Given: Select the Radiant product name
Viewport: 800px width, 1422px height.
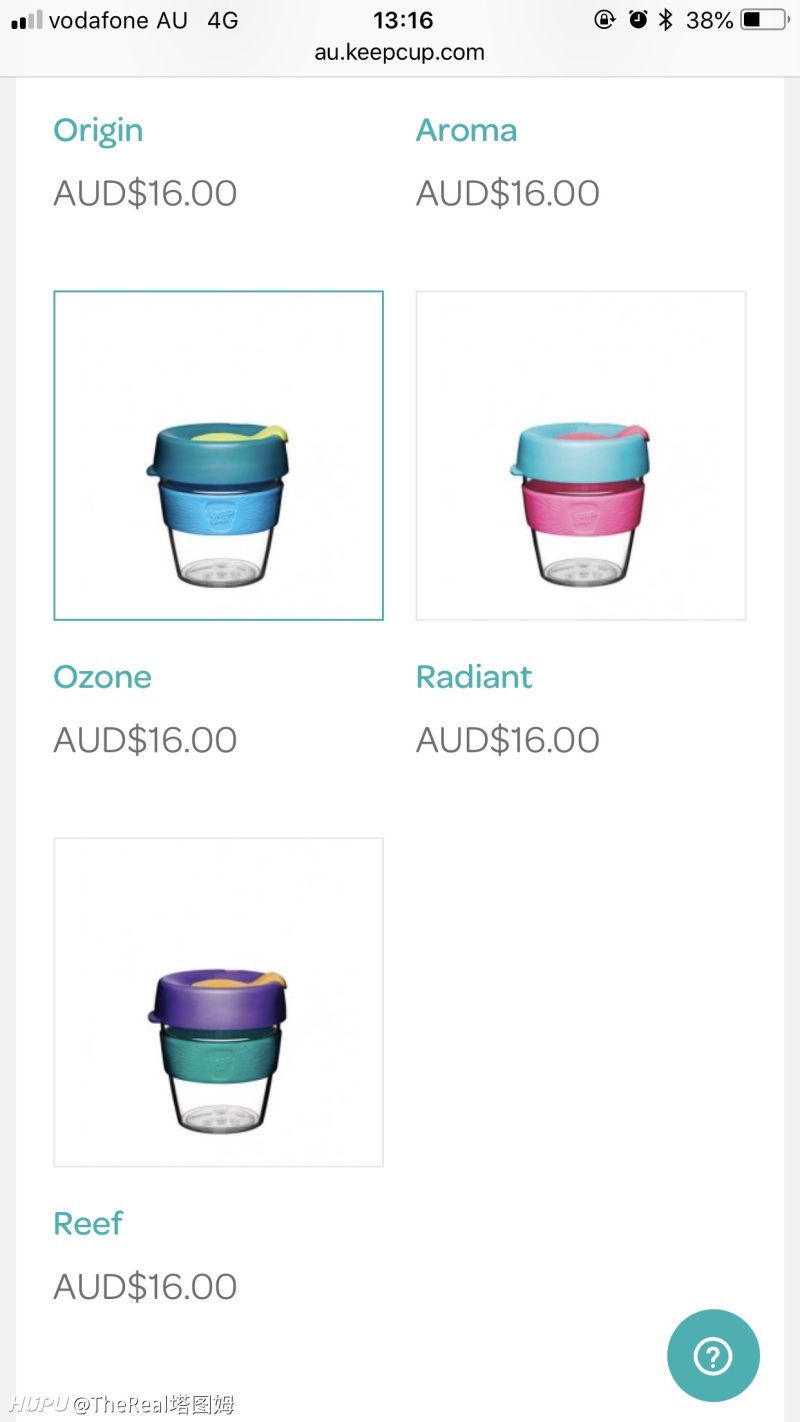Looking at the screenshot, I should (x=474, y=677).
